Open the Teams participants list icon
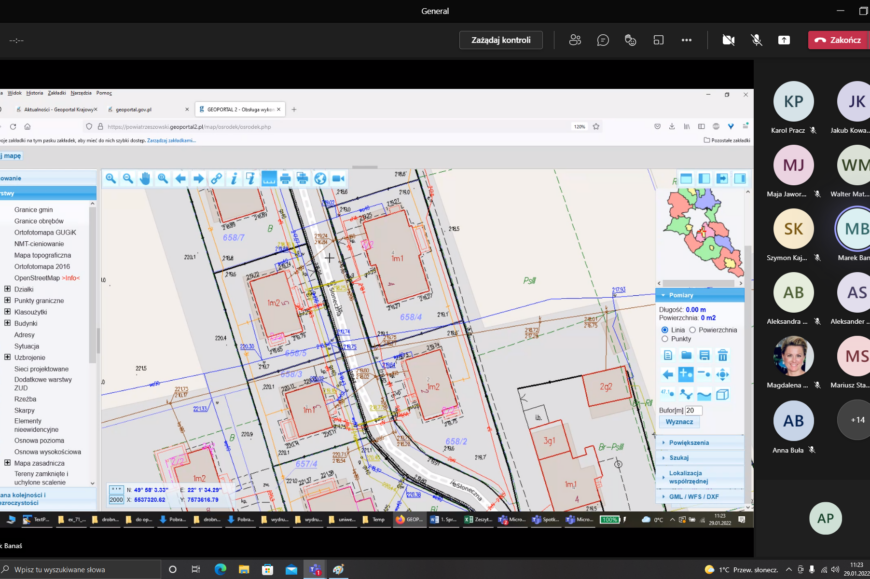Screen dimensions: 870x579 click(575, 40)
